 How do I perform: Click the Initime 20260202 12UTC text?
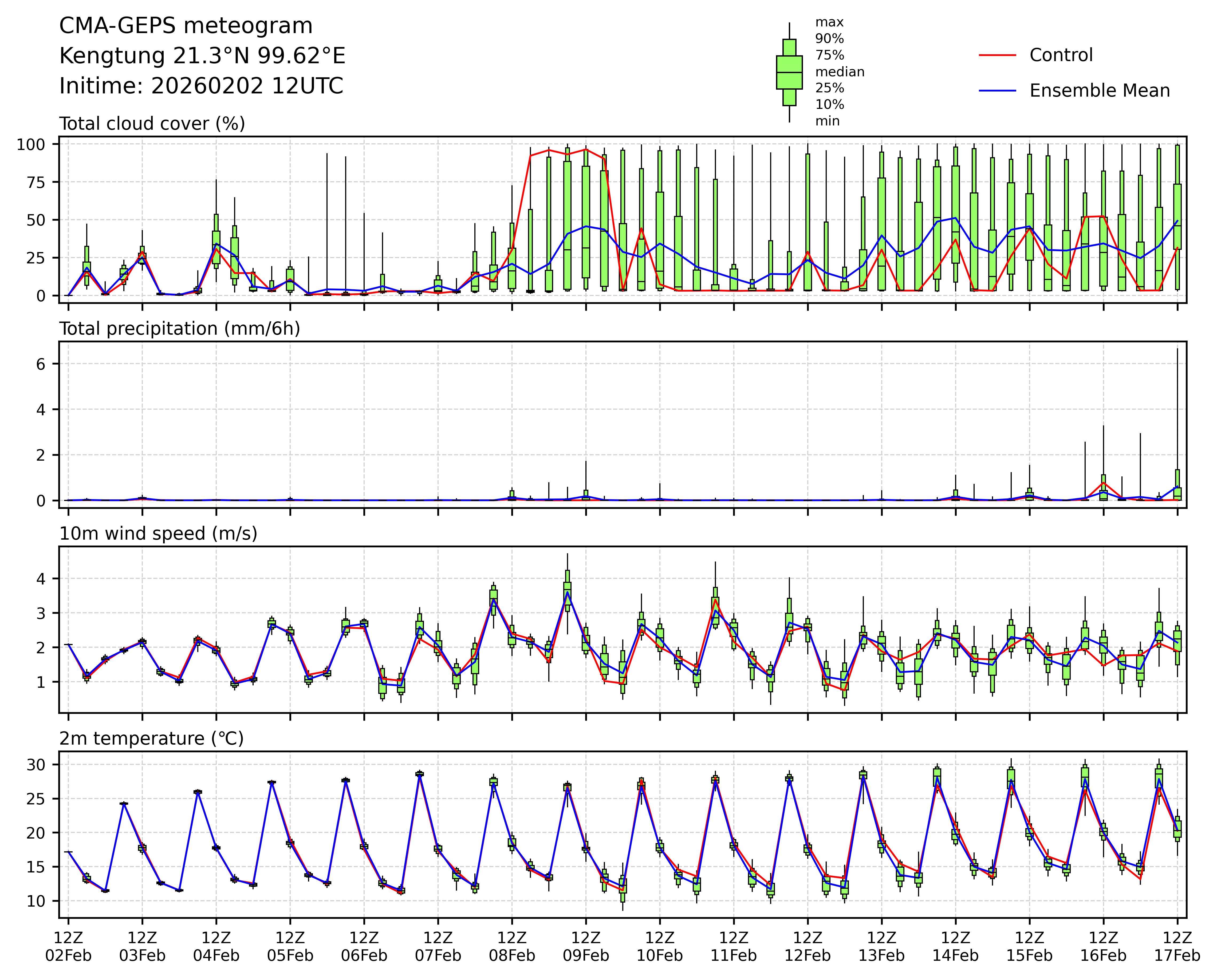(x=201, y=86)
